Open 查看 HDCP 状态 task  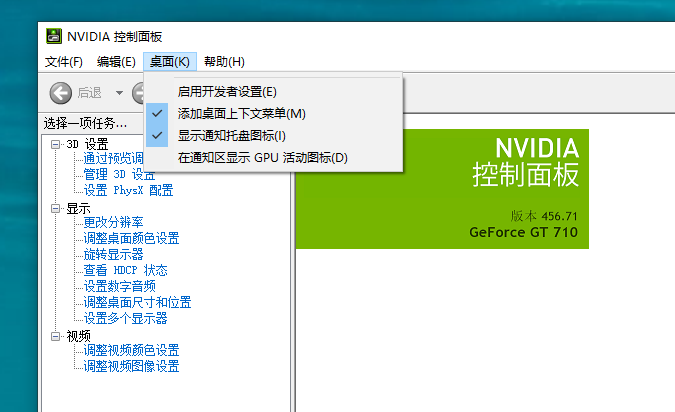tap(125, 270)
